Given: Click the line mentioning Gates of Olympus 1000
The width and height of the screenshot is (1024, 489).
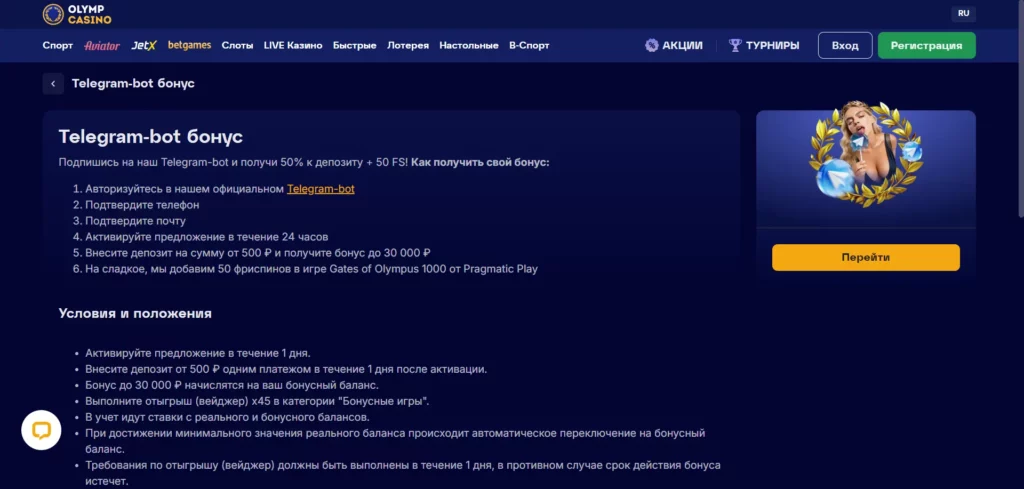Looking at the screenshot, I should 312,268.
